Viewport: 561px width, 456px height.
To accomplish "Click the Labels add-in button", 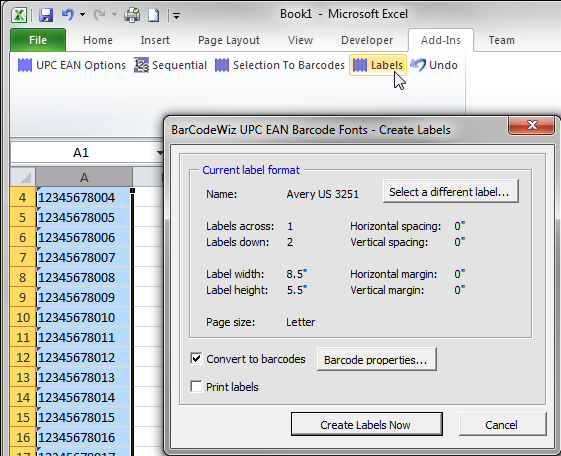I will [x=378, y=65].
